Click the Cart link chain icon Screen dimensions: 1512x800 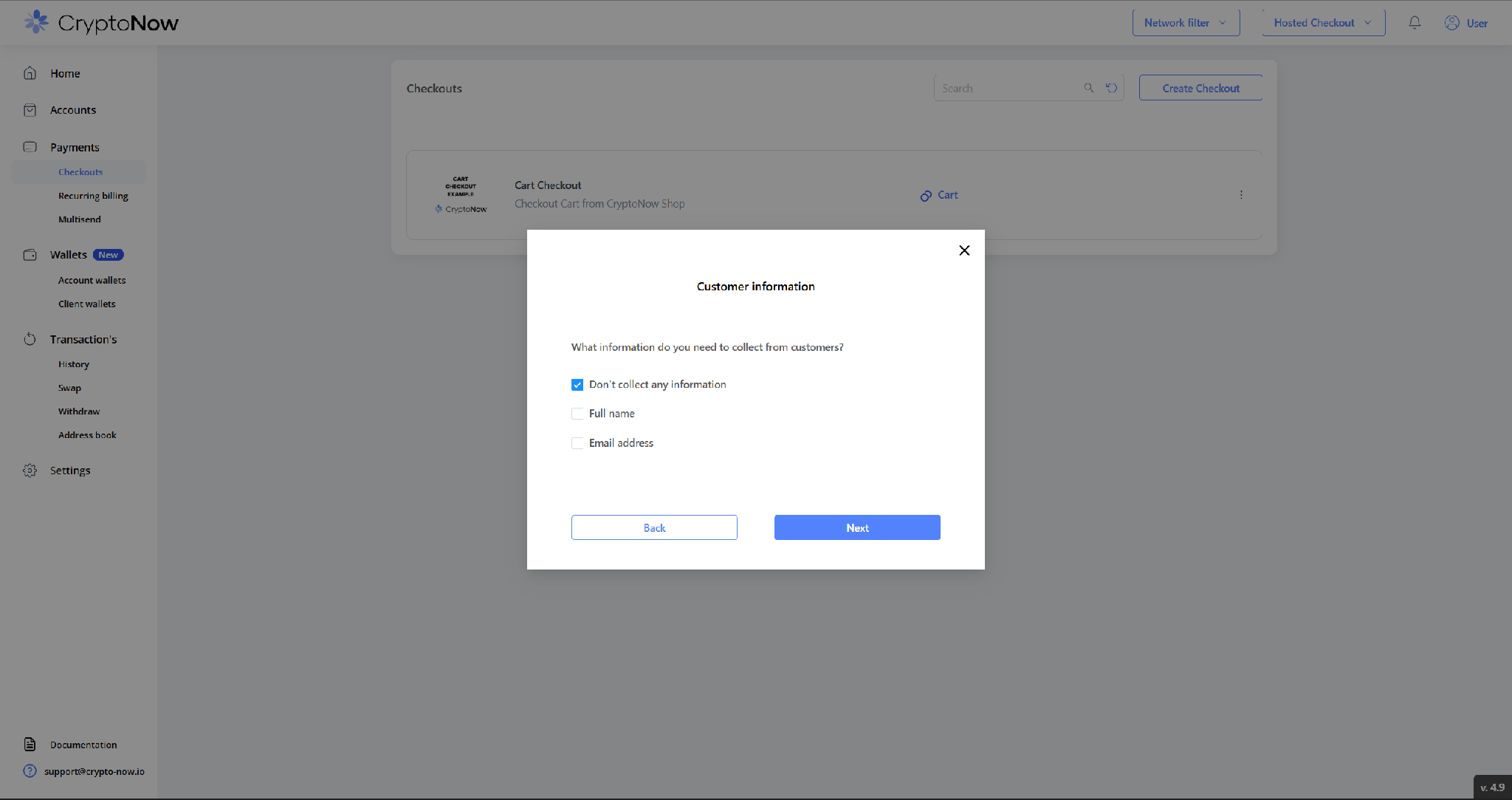(926, 196)
